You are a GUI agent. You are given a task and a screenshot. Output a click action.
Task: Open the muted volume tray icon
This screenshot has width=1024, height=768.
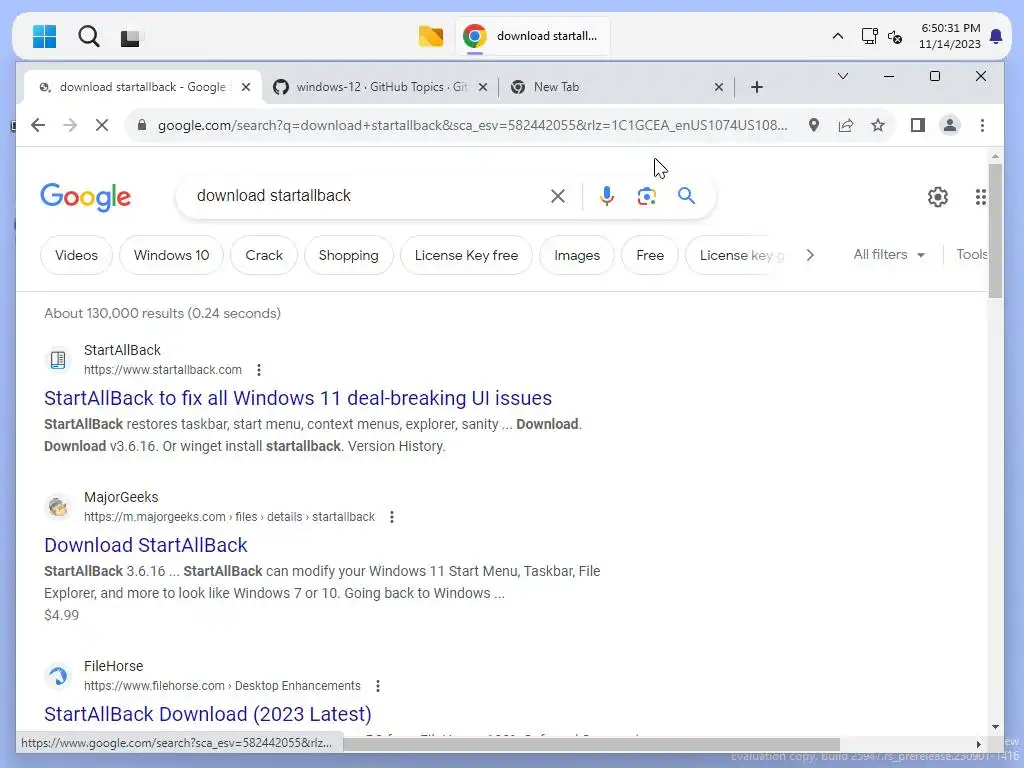tap(895, 37)
